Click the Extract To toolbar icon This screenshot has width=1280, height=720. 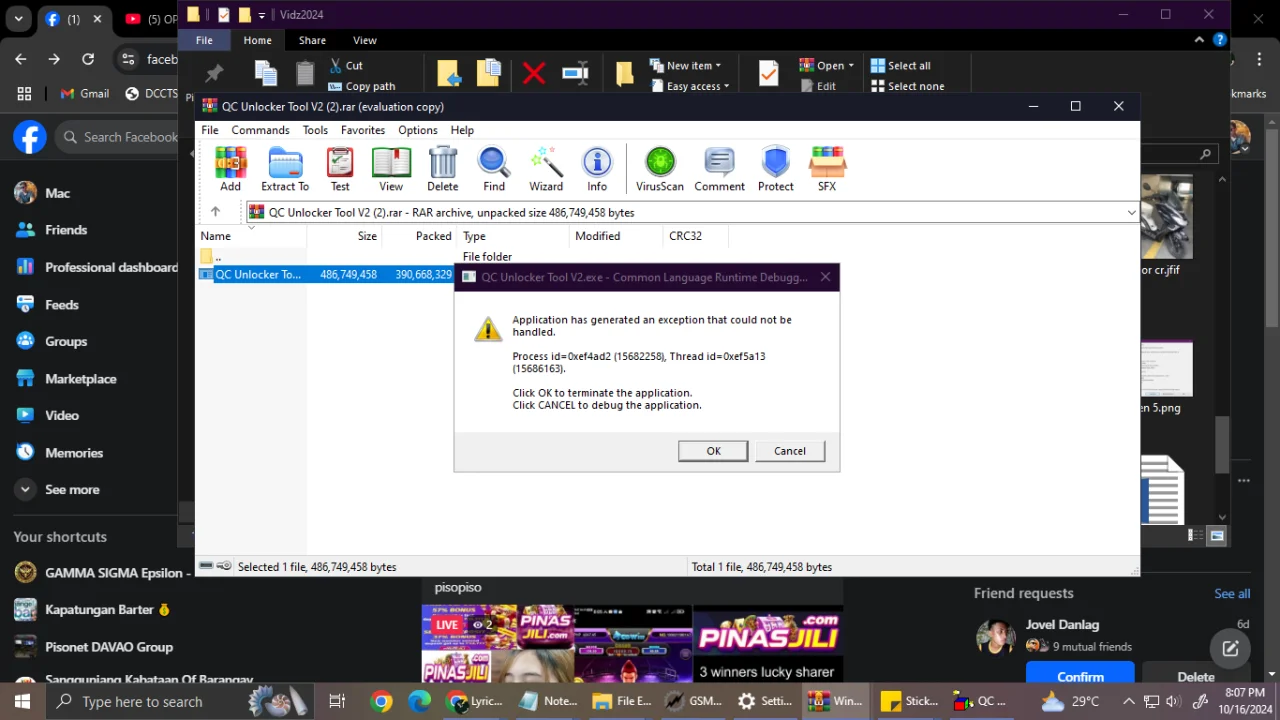tap(285, 169)
